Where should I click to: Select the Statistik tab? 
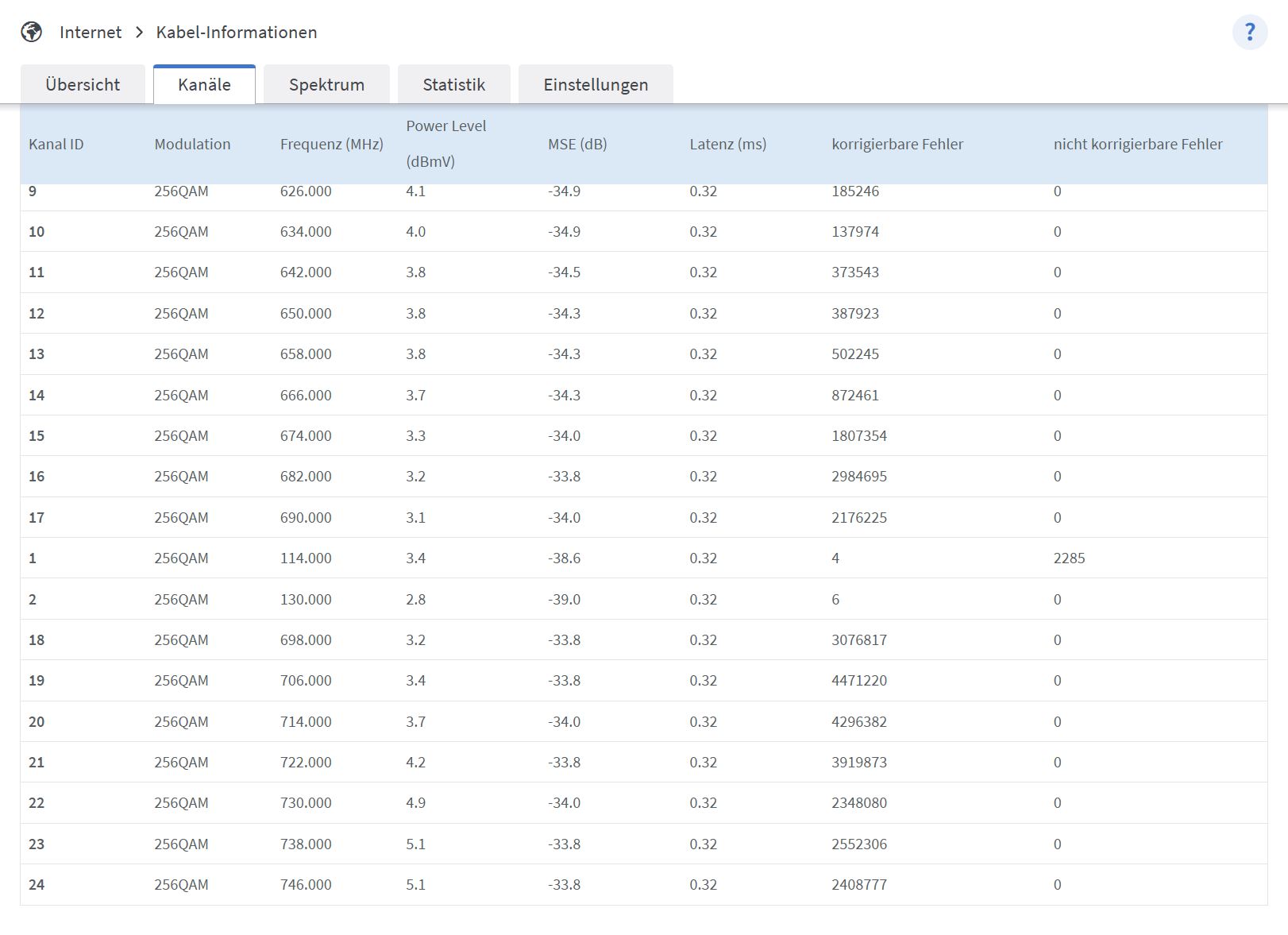click(x=453, y=85)
